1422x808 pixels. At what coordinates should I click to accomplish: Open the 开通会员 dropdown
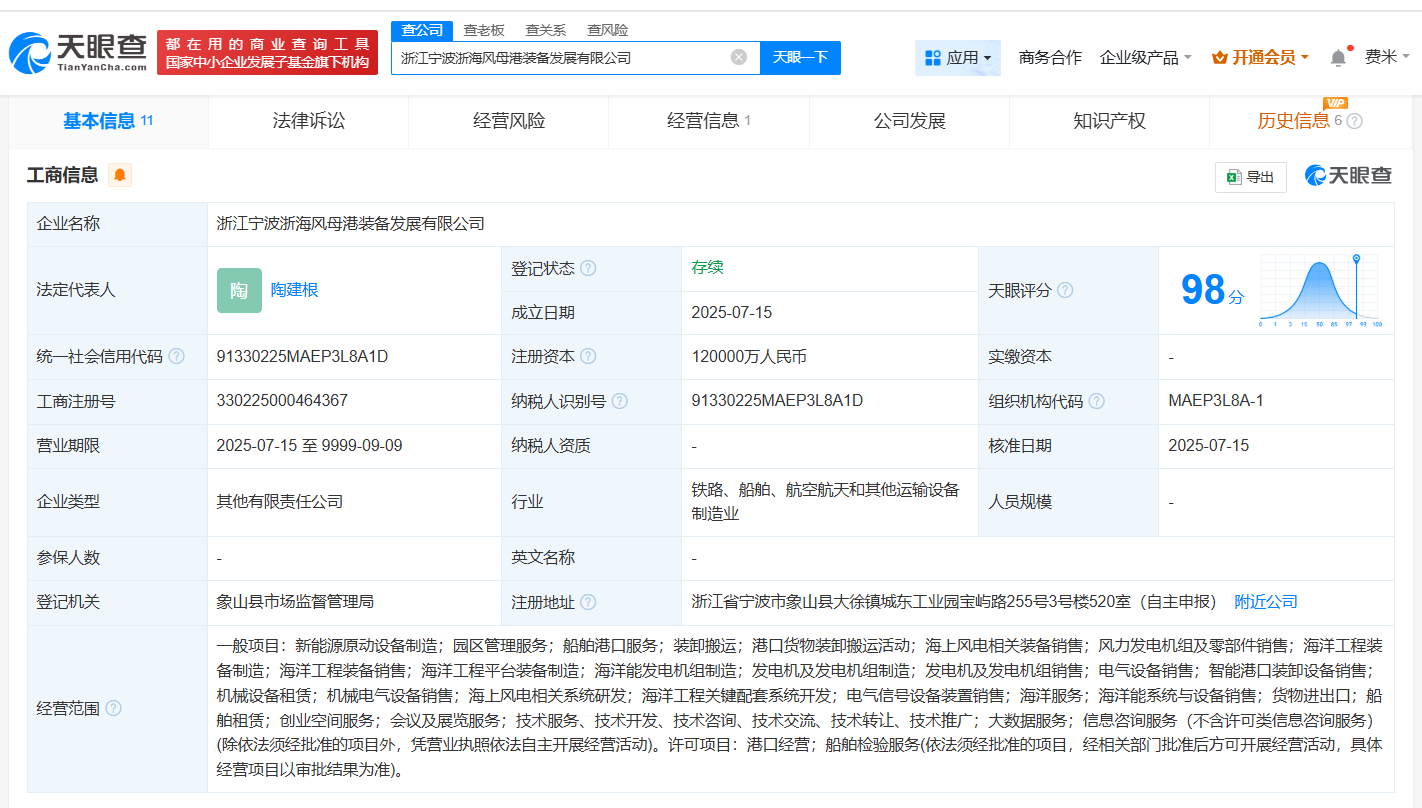tap(1260, 58)
